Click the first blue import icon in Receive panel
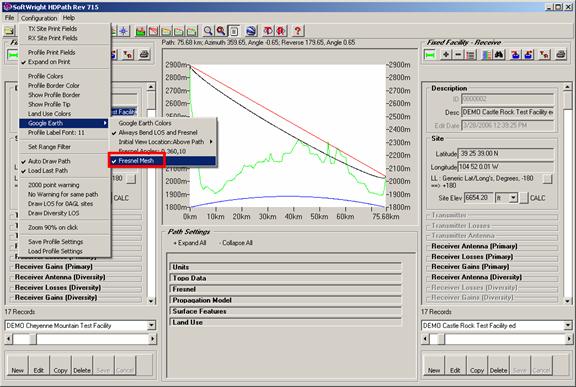576x387 pixels. pos(515,55)
